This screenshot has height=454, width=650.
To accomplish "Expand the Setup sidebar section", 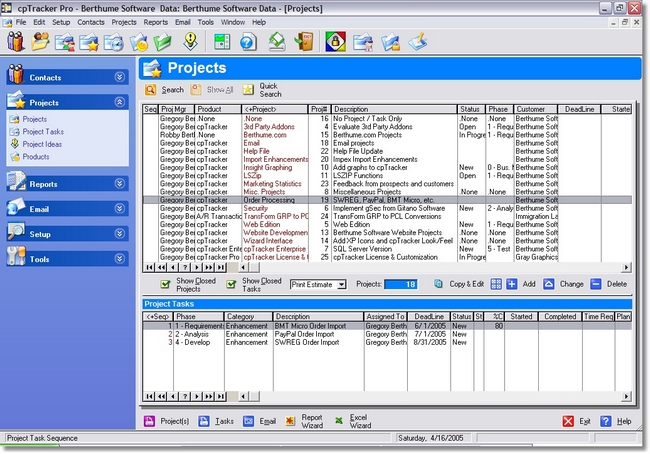I will [119, 234].
